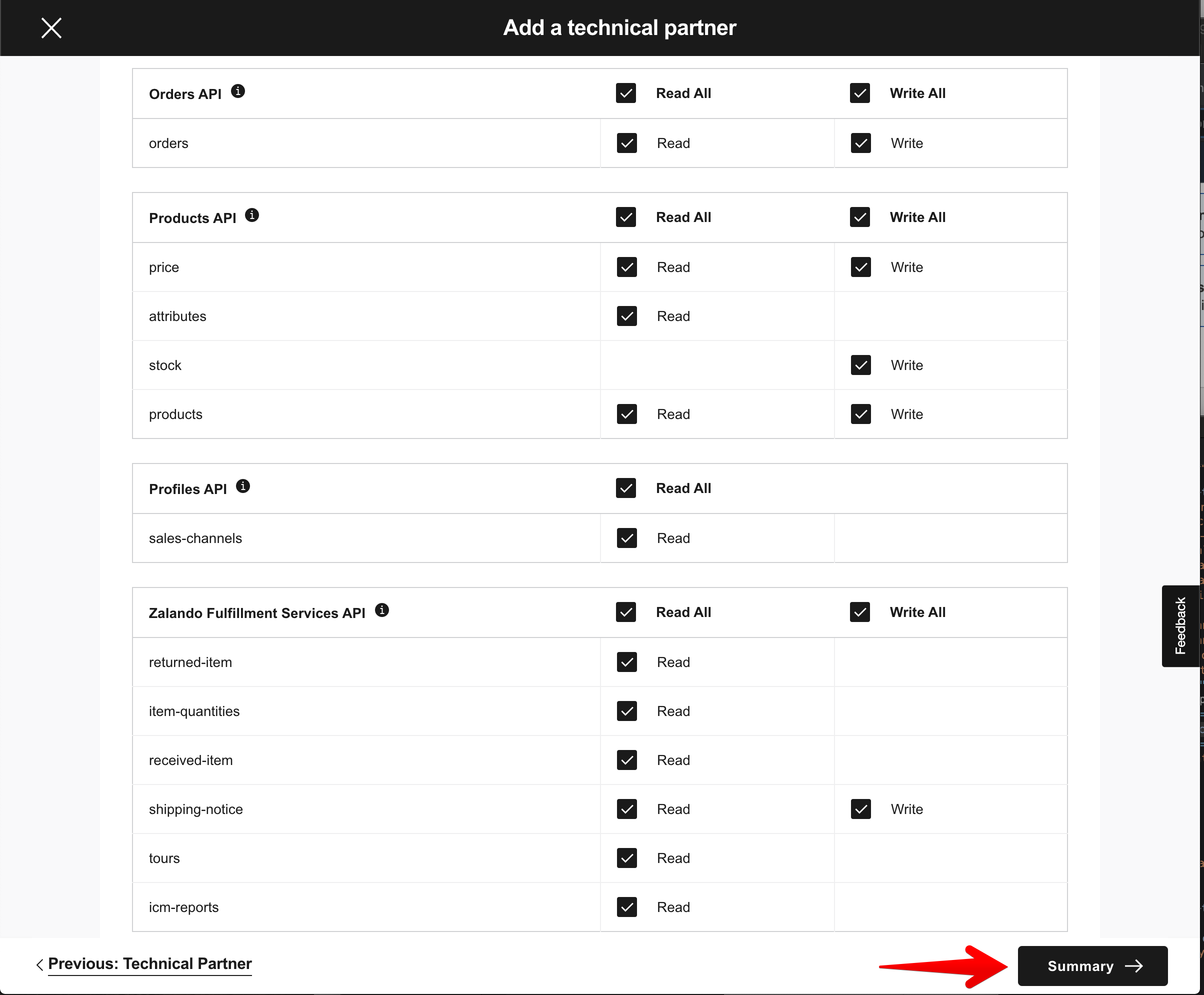Uncheck Read for icm-reports row
Screen dimensions: 1204x995
[x=627, y=907]
